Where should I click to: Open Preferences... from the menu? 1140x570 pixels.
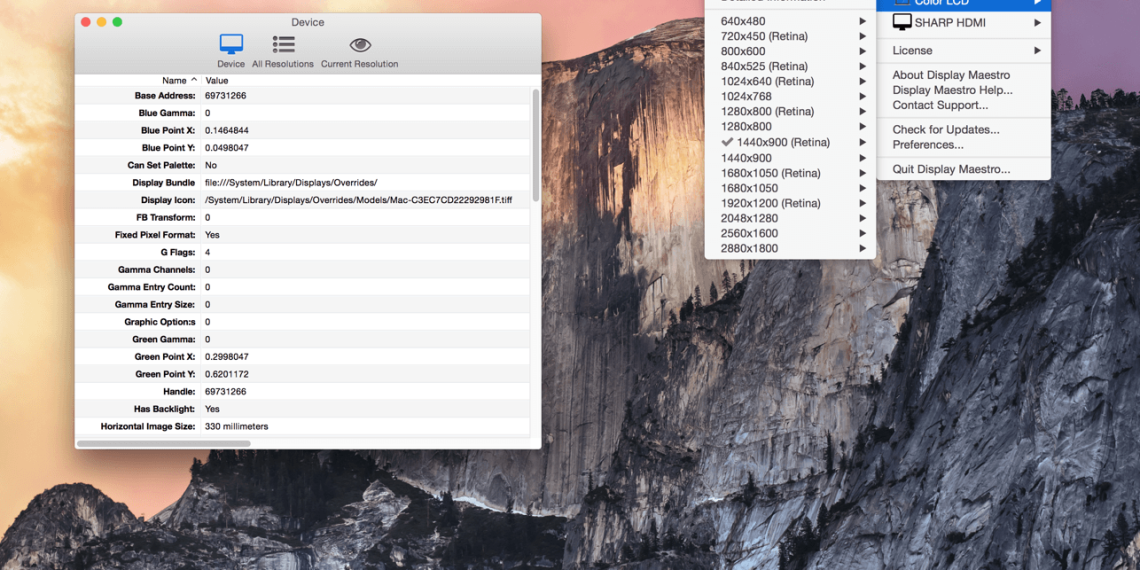click(928, 145)
